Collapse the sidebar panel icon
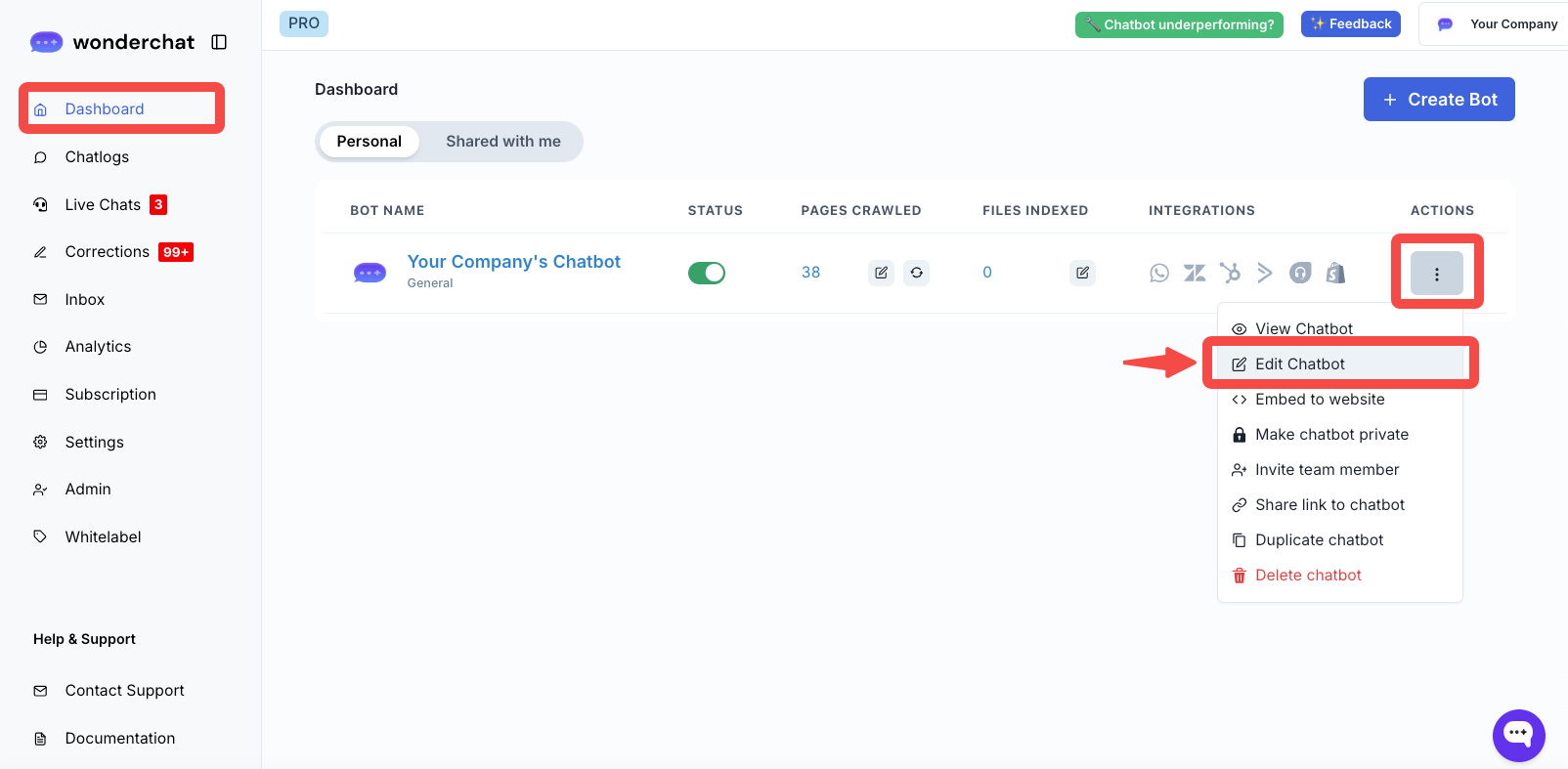Viewport: 1568px width, 769px height. [x=219, y=42]
